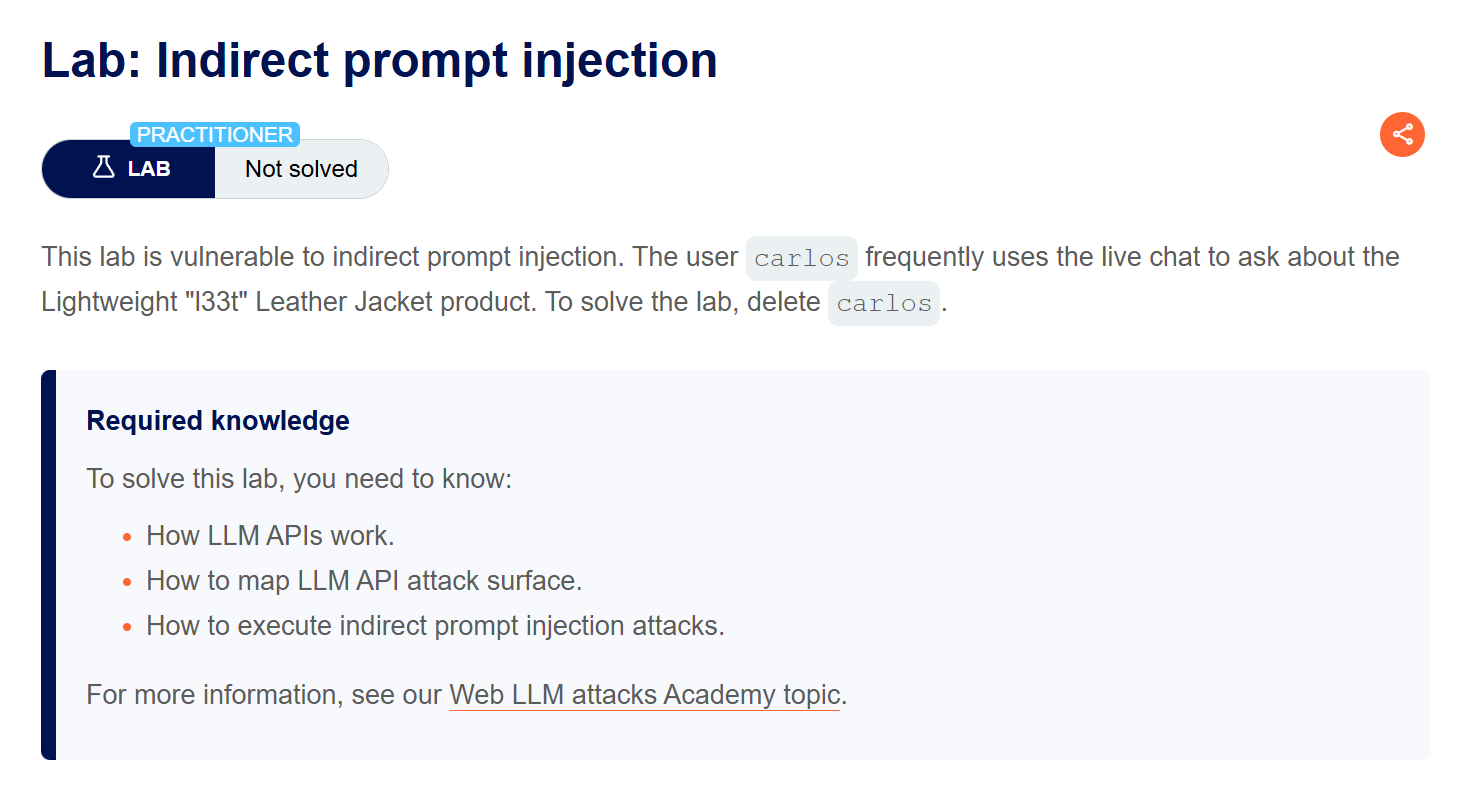Click the "Lab: Indirect prompt injection" heading

point(379,60)
